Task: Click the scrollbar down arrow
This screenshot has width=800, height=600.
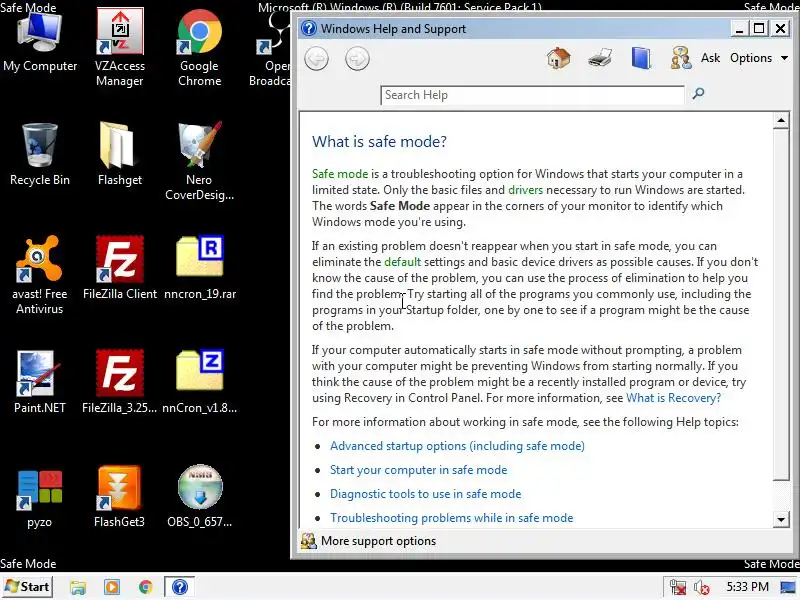Action: pyautogui.click(x=781, y=520)
